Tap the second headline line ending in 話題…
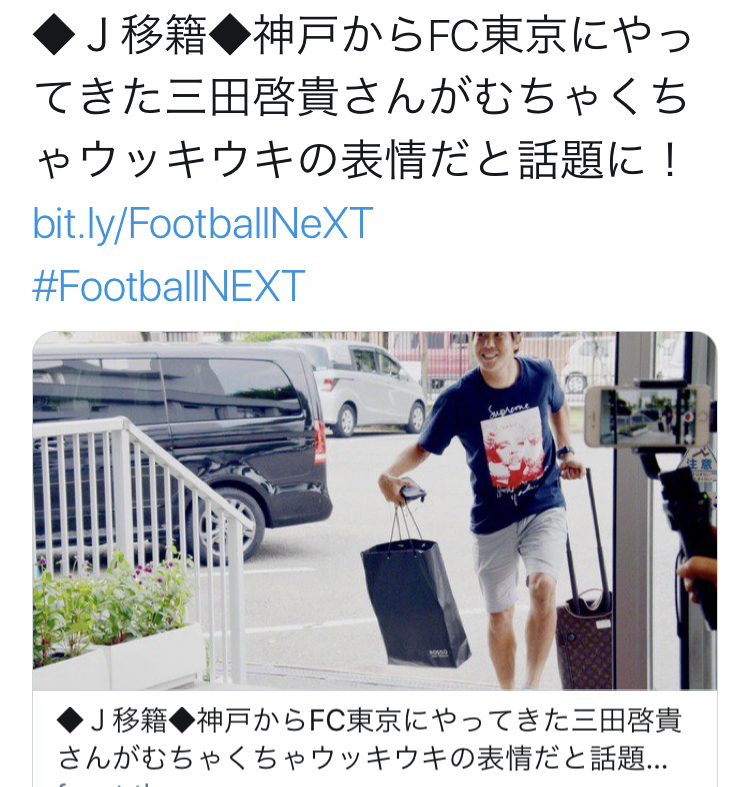 (362, 758)
